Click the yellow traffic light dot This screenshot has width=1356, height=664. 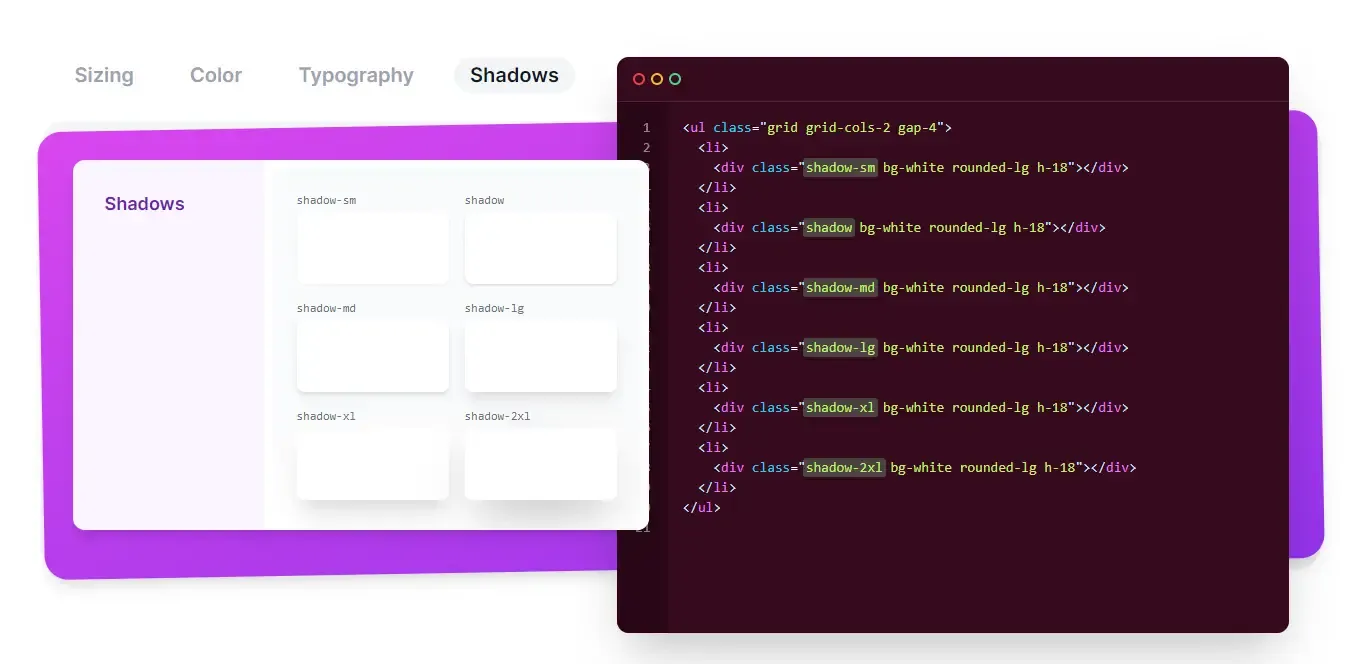[657, 78]
